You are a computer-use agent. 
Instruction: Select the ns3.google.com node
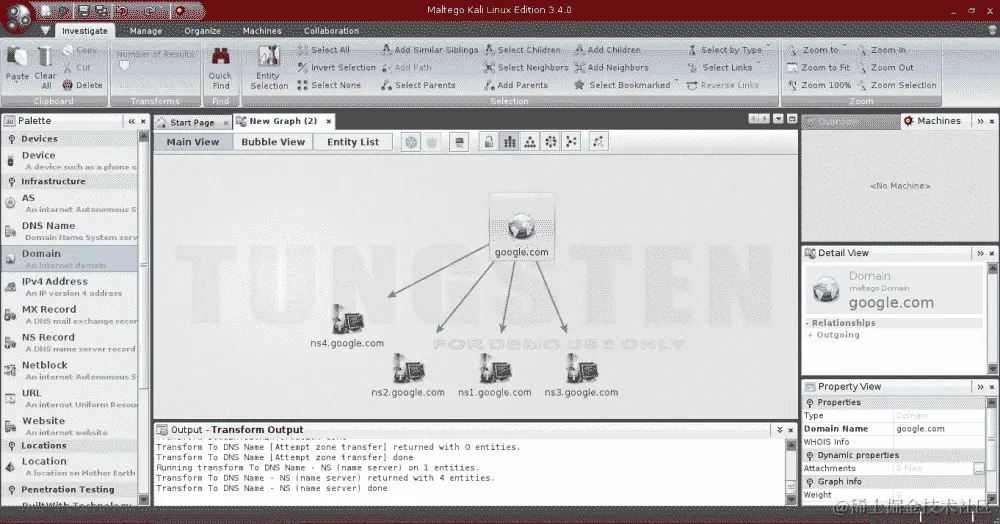click(x=581, y=375)
